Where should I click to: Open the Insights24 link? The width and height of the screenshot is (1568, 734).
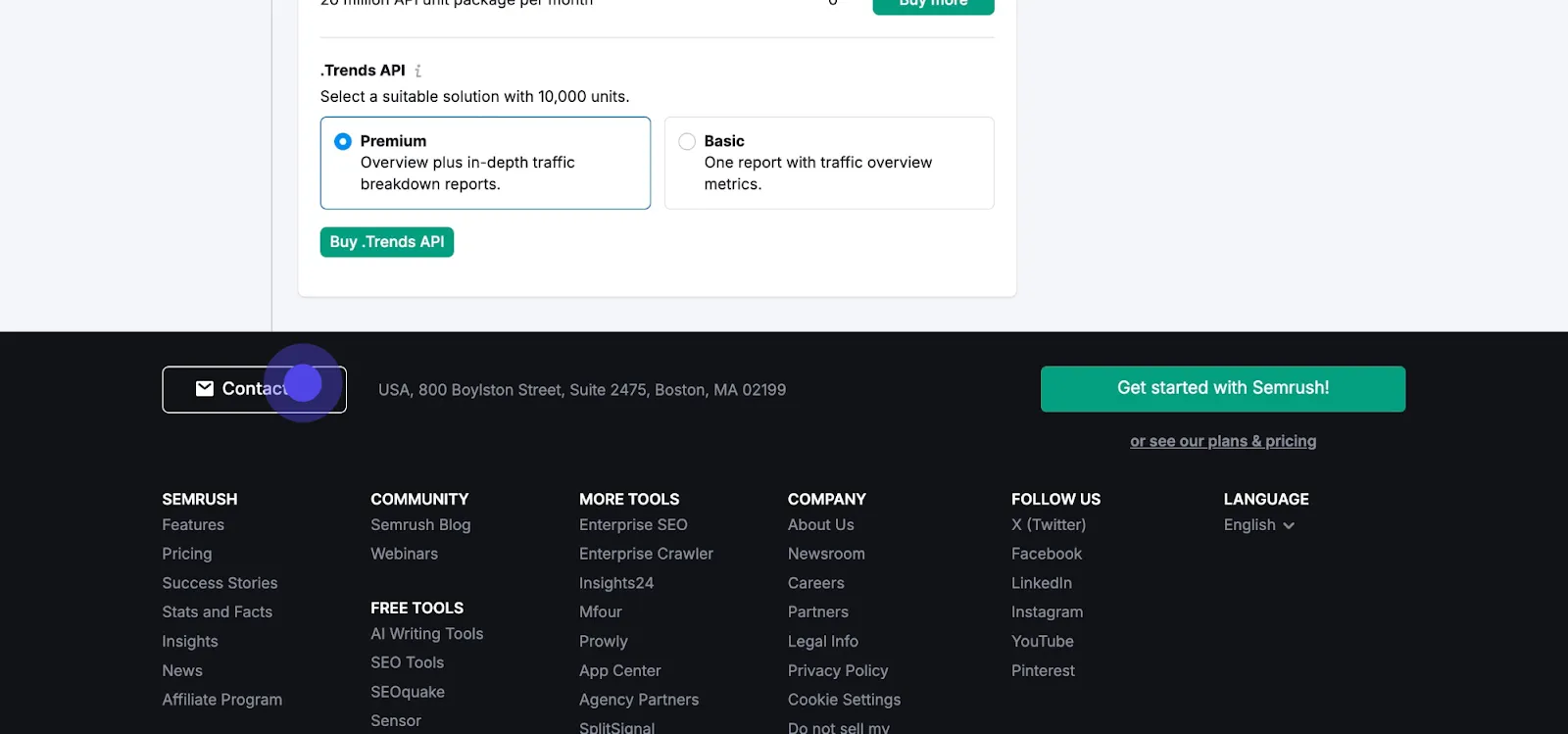[x=616, y=583]
